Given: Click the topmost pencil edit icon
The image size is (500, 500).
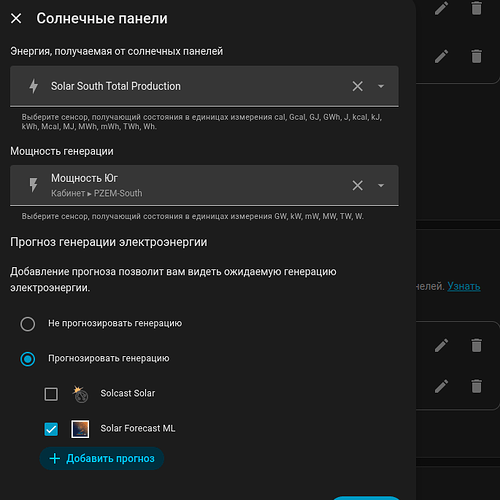Looking at the screenshot, I should [441, 8].
